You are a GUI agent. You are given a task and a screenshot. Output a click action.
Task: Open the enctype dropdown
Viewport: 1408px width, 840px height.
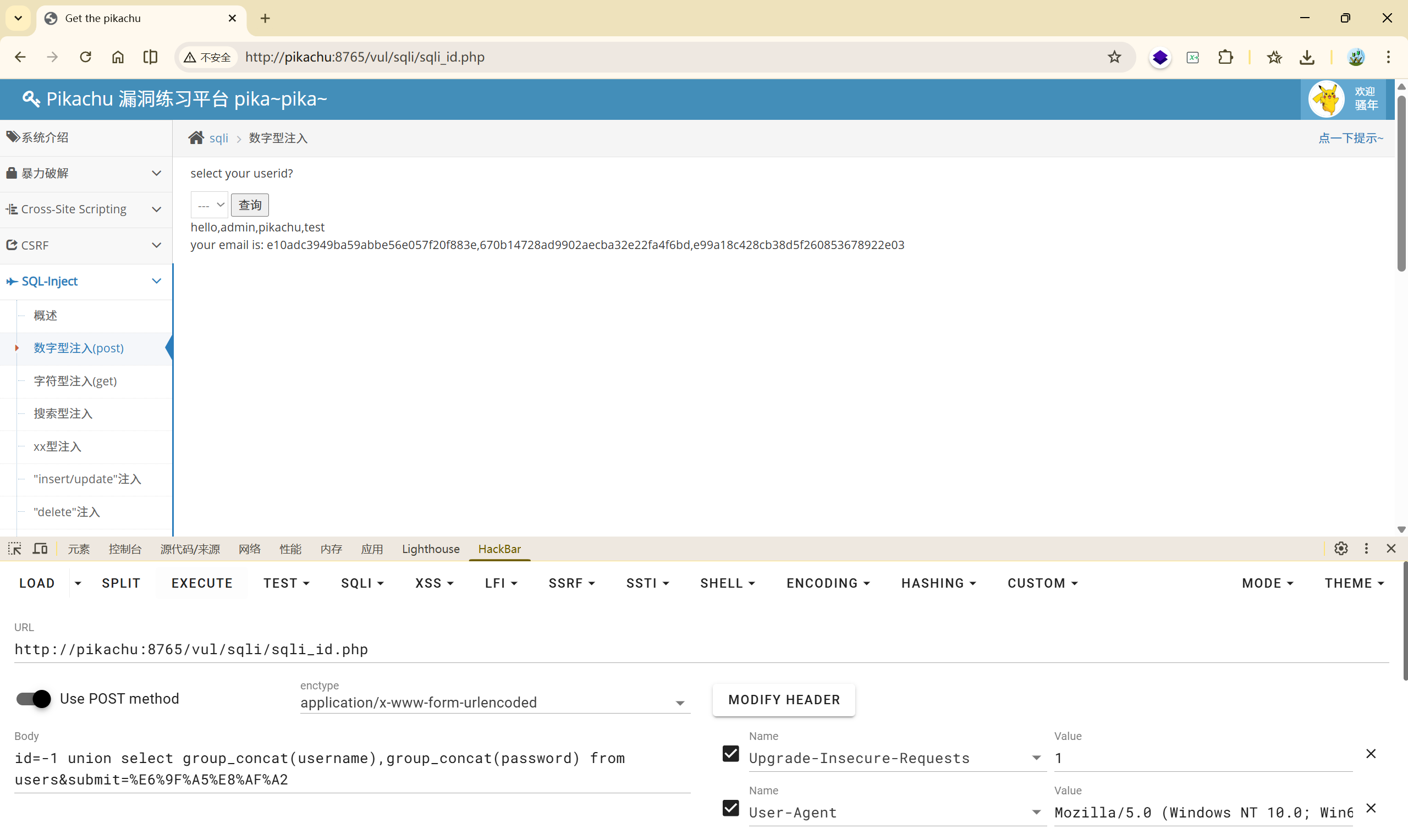pos(494,703)
